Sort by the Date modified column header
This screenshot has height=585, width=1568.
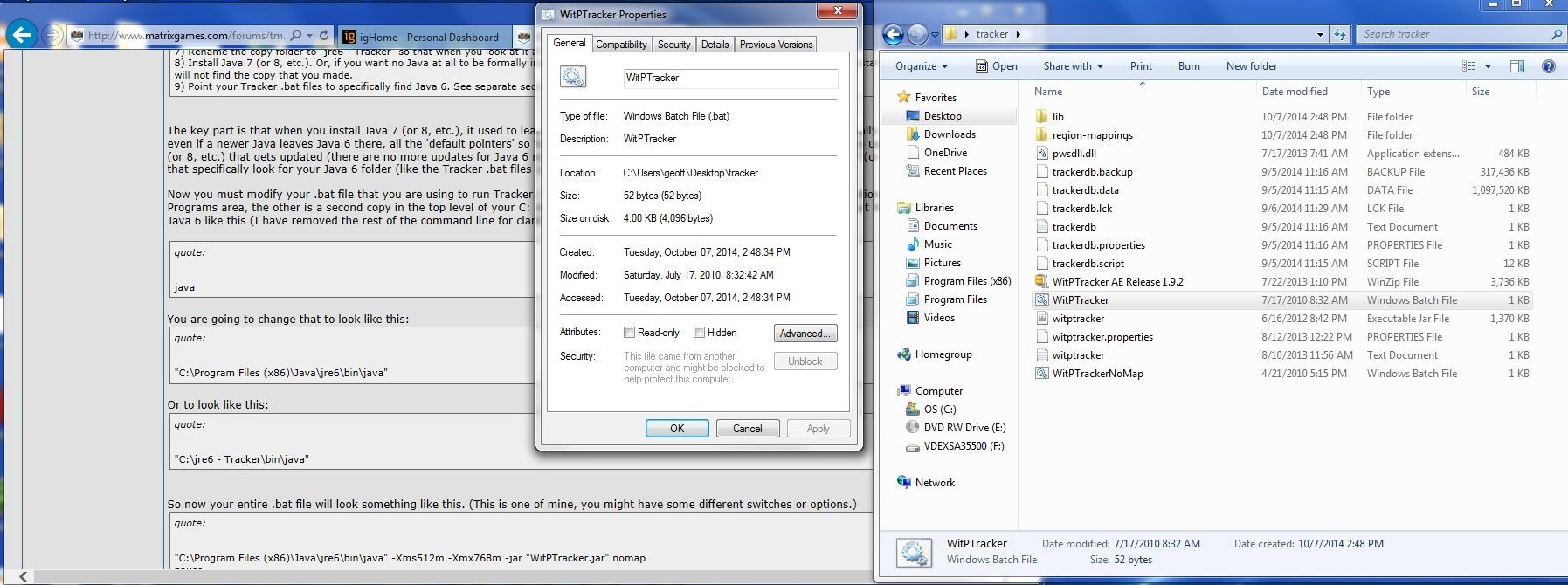point(1307,92)
